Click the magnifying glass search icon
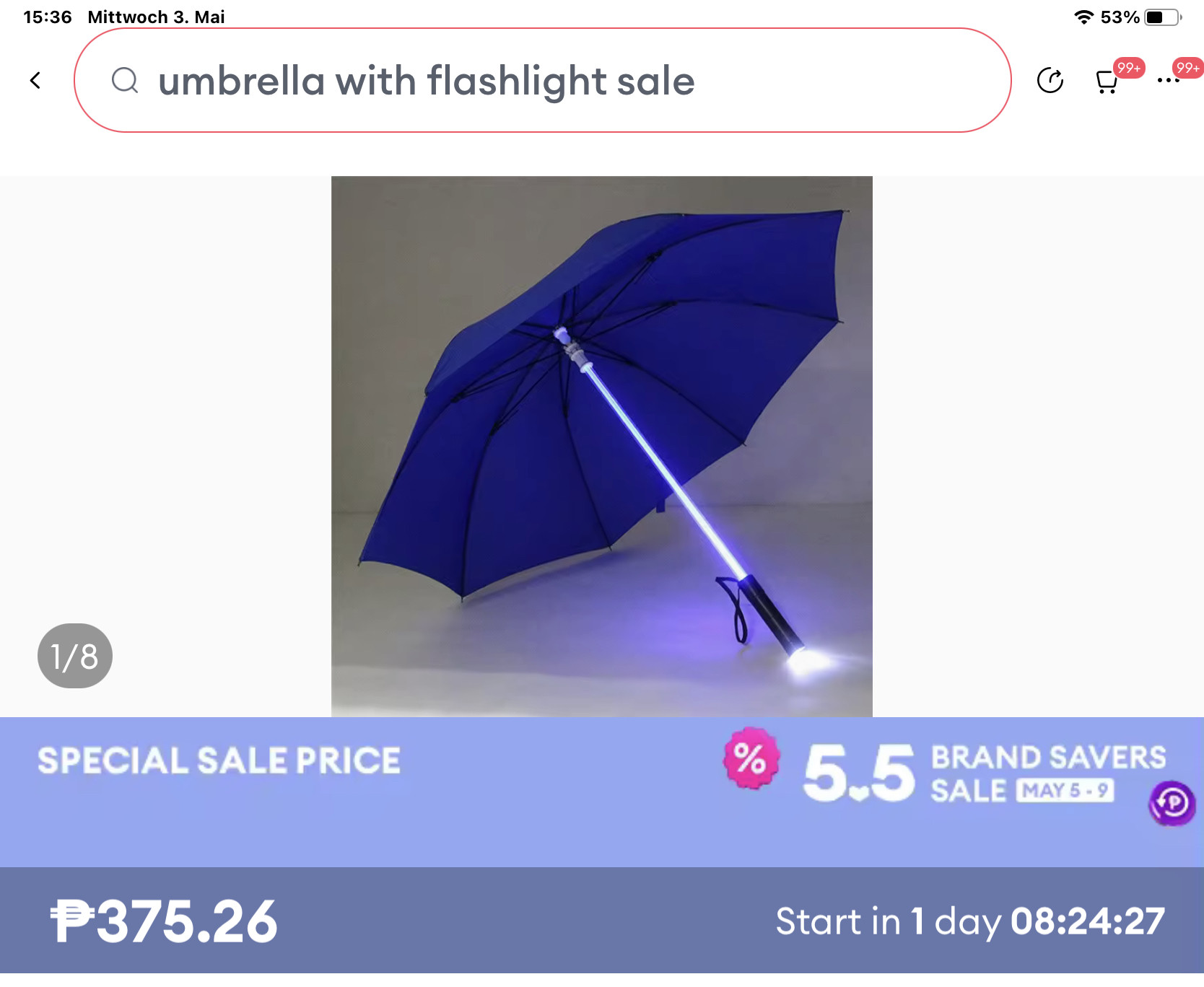 (x=125, y=80)
